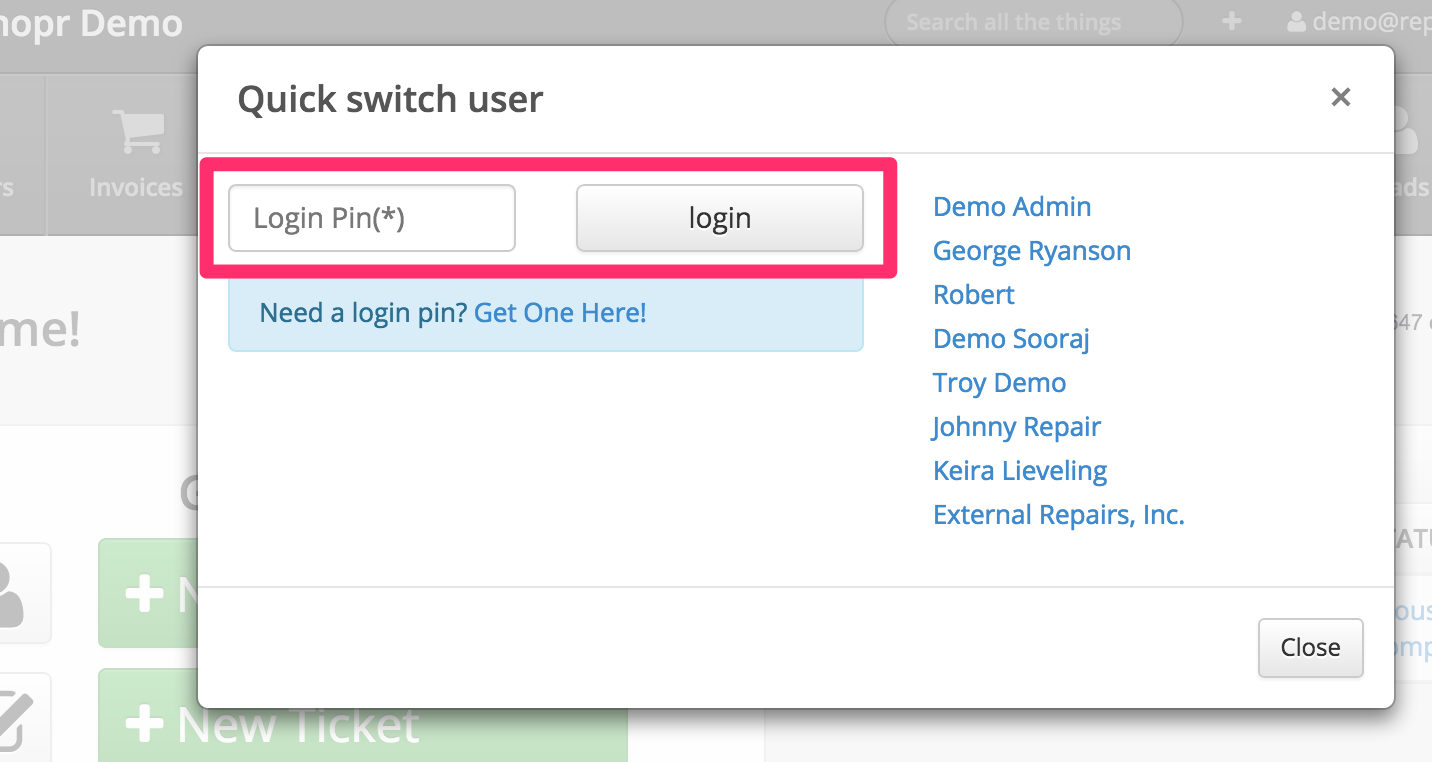1432x762 pixels.
Task: Click the Close button in dialog footer
Action: (x=1310, y=648)
